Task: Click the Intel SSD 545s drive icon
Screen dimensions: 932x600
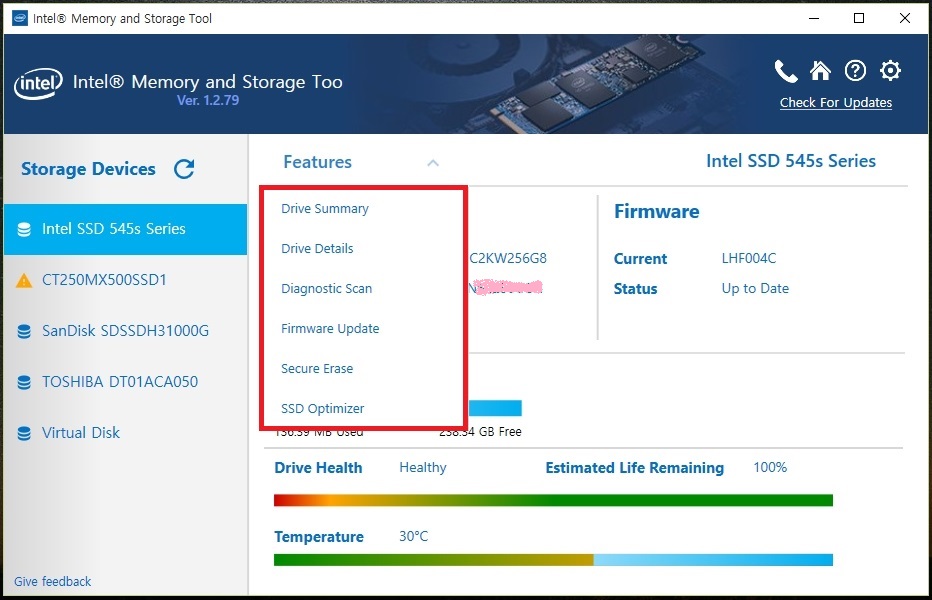Action: coord(24,230)
